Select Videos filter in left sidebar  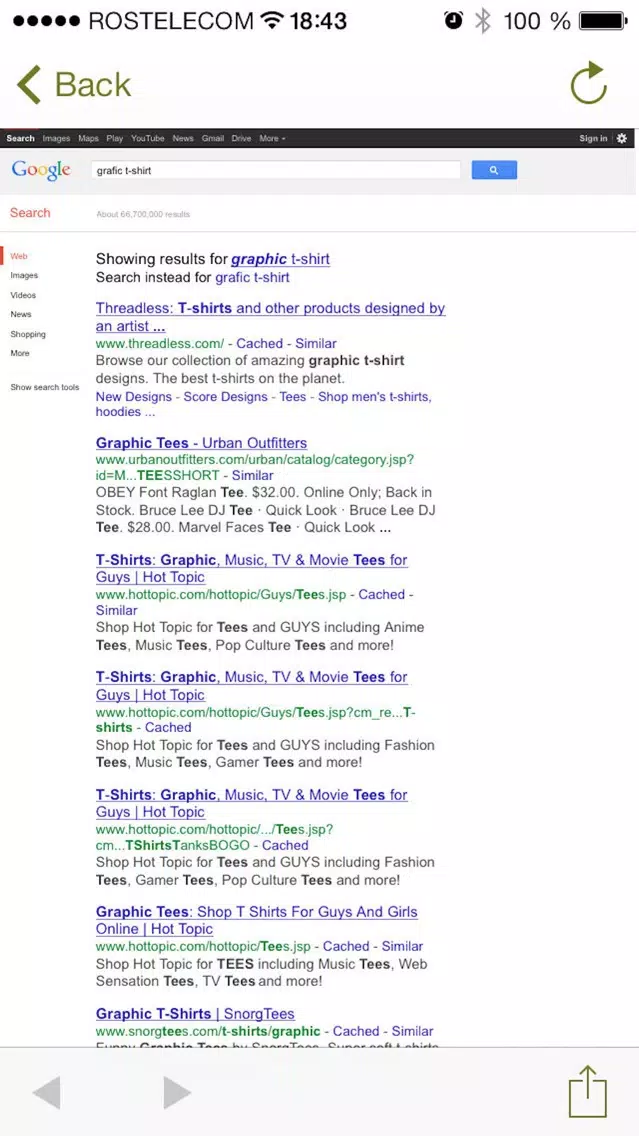pos(23,296)
